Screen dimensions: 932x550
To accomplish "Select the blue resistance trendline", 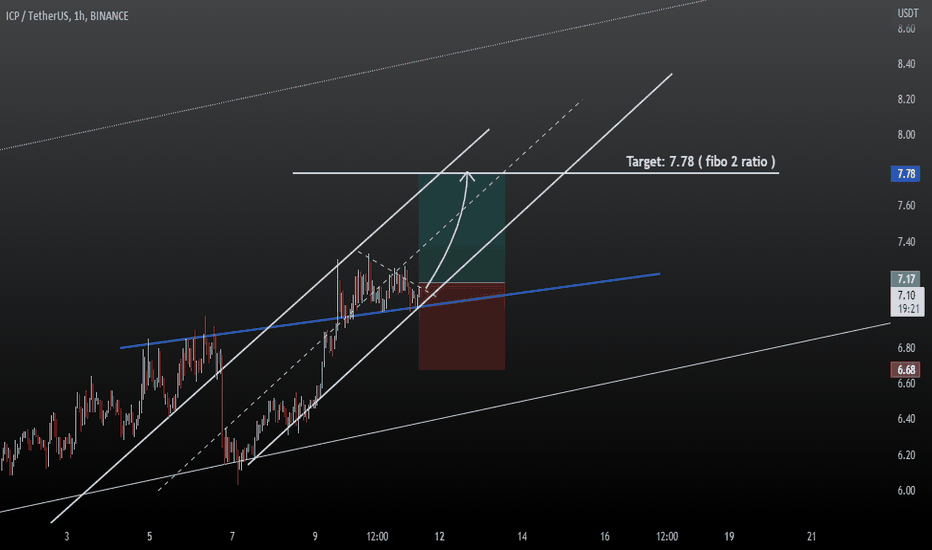I will 390,310.
